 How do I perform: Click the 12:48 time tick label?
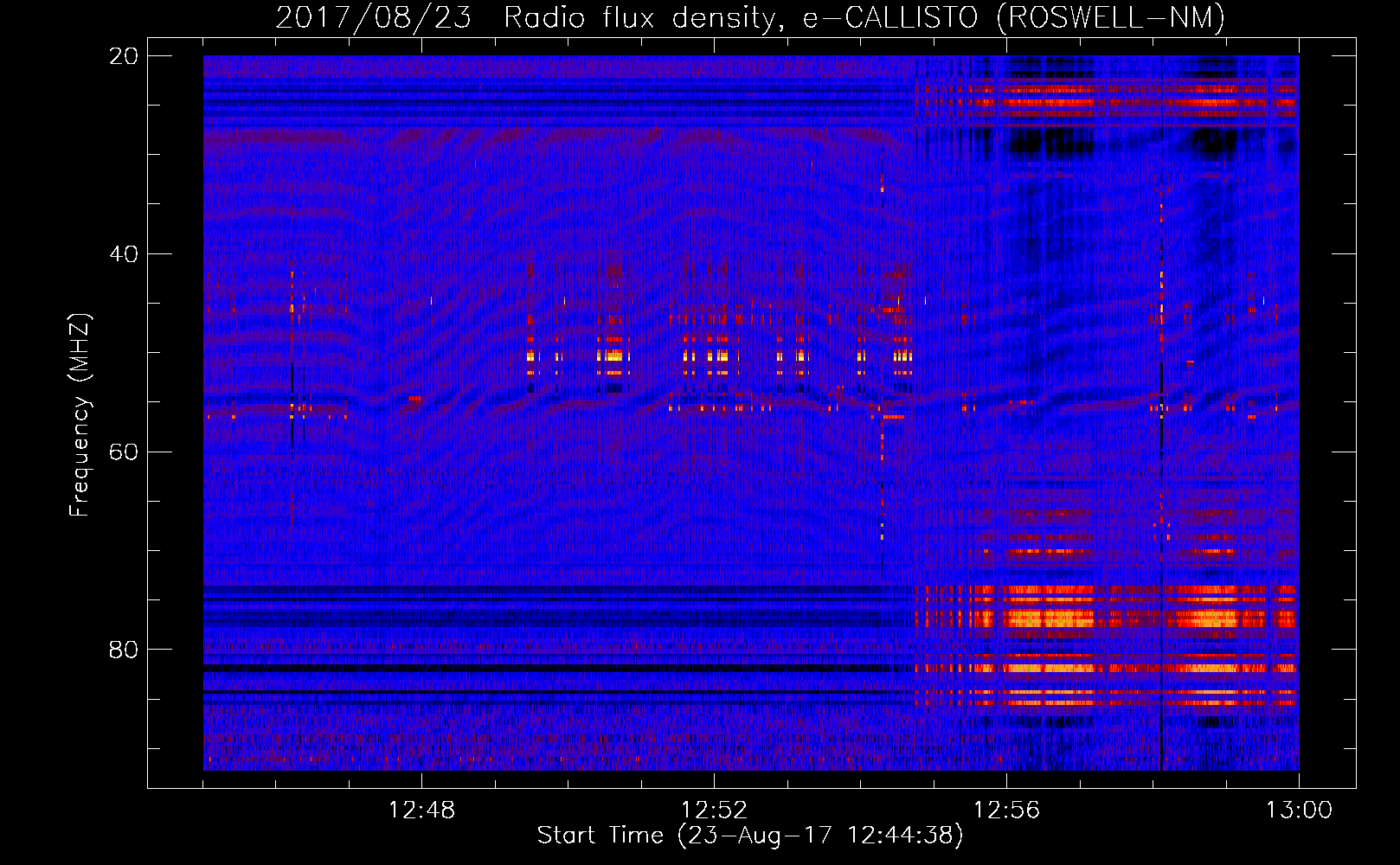(421, 811)
